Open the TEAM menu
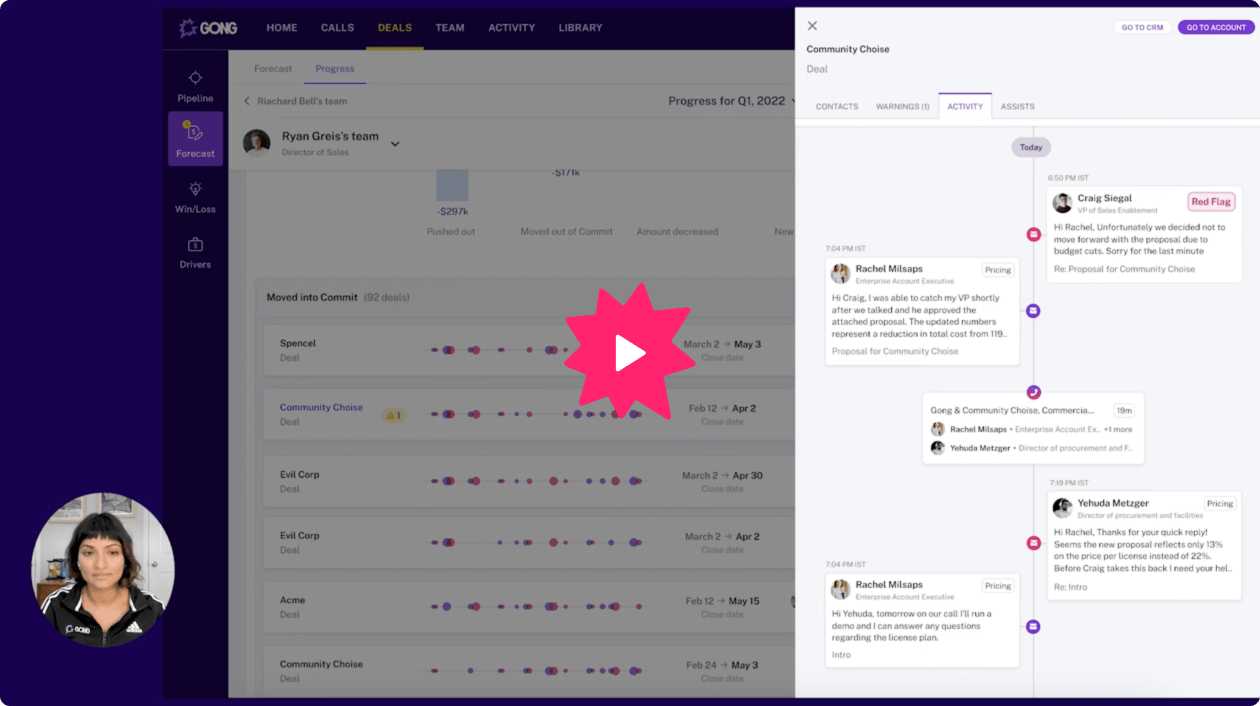The width and height of the screenshot is (1260, 706). pyautogui.click(x=450, y=28)
